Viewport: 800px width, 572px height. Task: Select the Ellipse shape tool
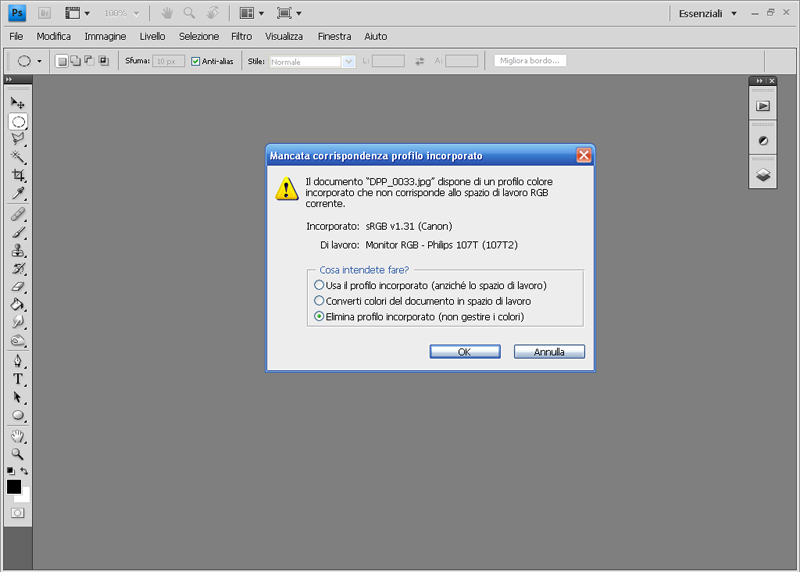click(18, 415)
